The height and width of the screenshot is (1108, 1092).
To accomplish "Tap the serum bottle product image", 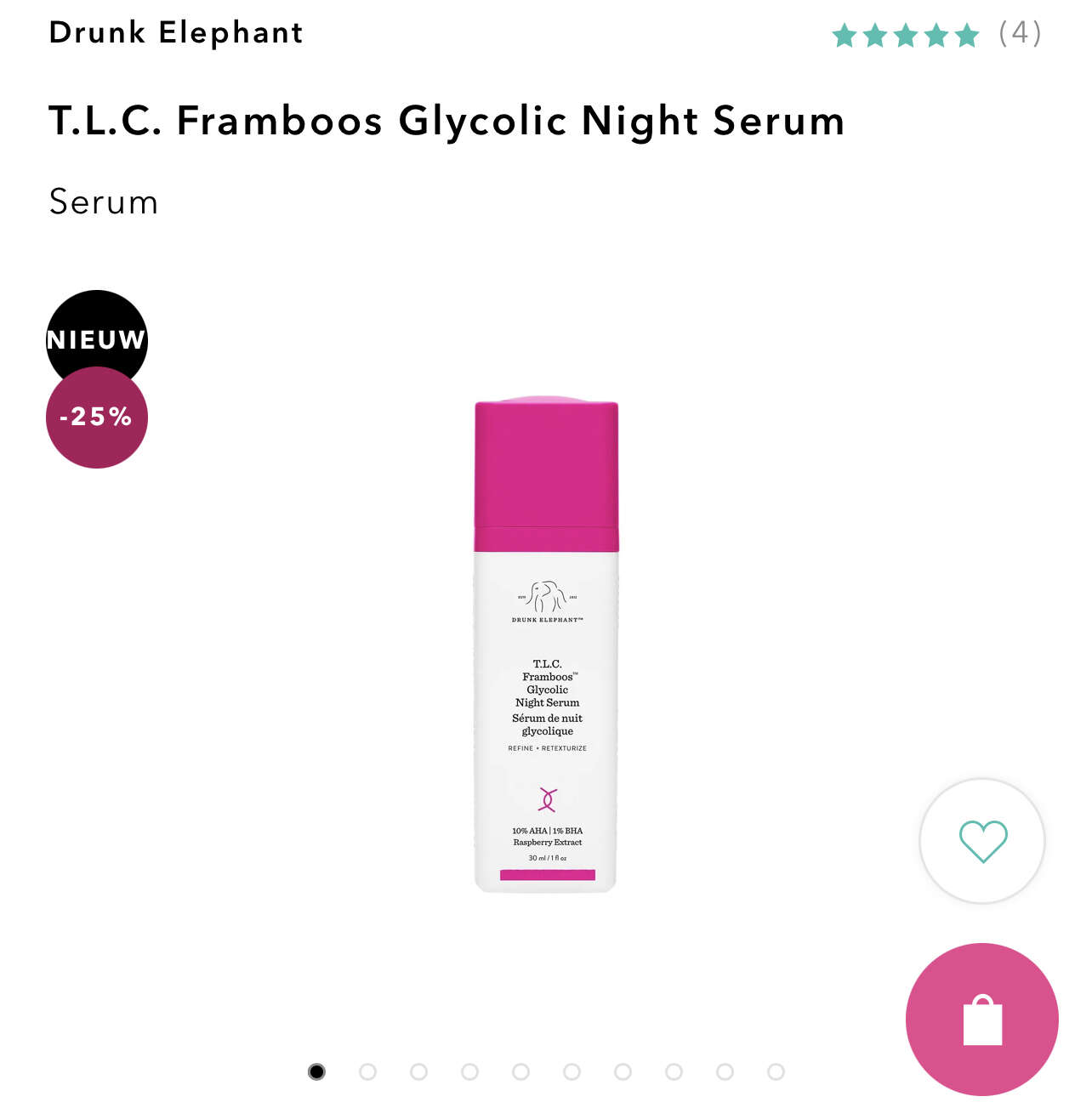I will (x=546, y=644).
